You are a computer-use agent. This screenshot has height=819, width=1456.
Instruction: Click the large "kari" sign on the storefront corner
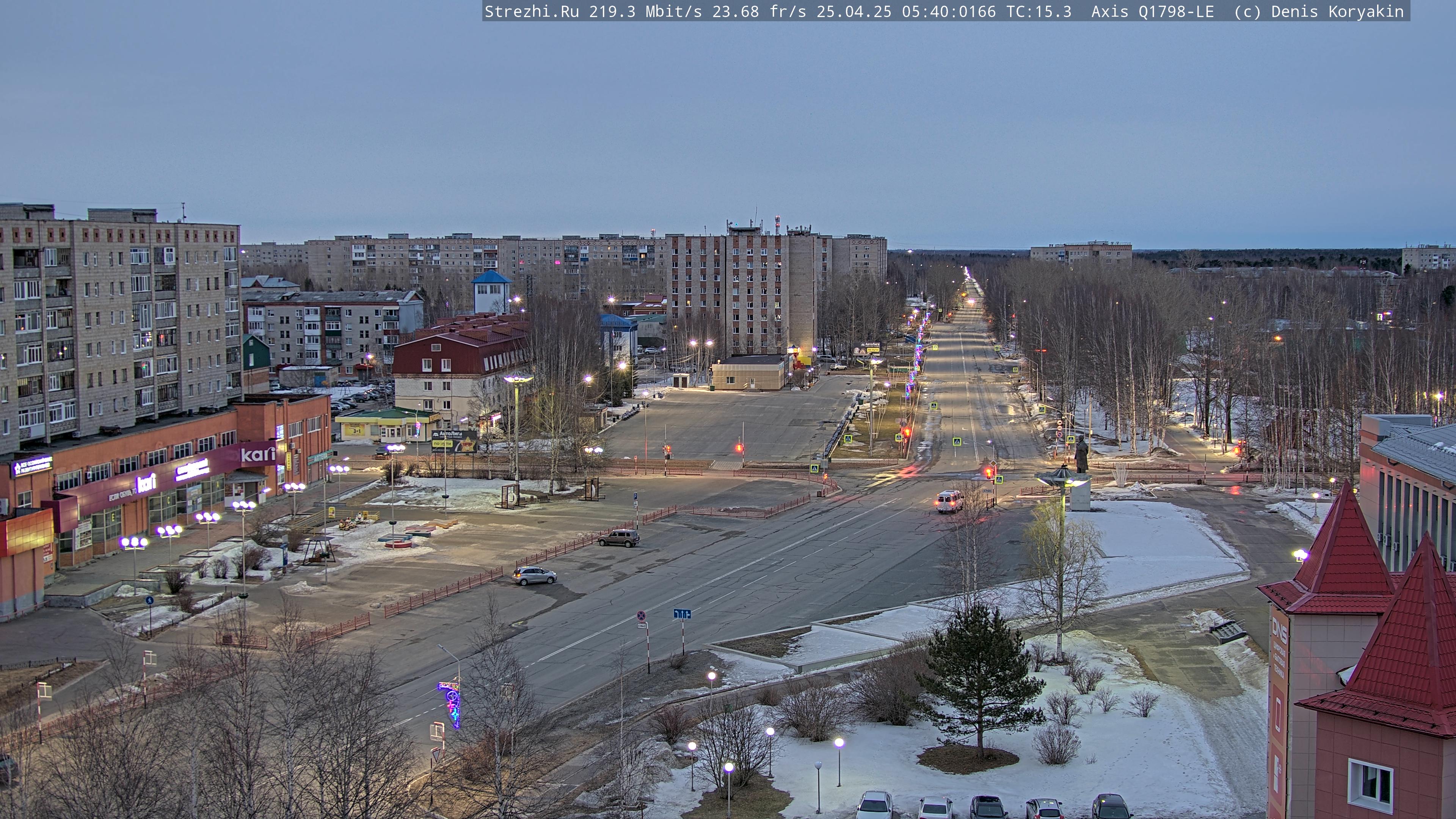(258, 454)
